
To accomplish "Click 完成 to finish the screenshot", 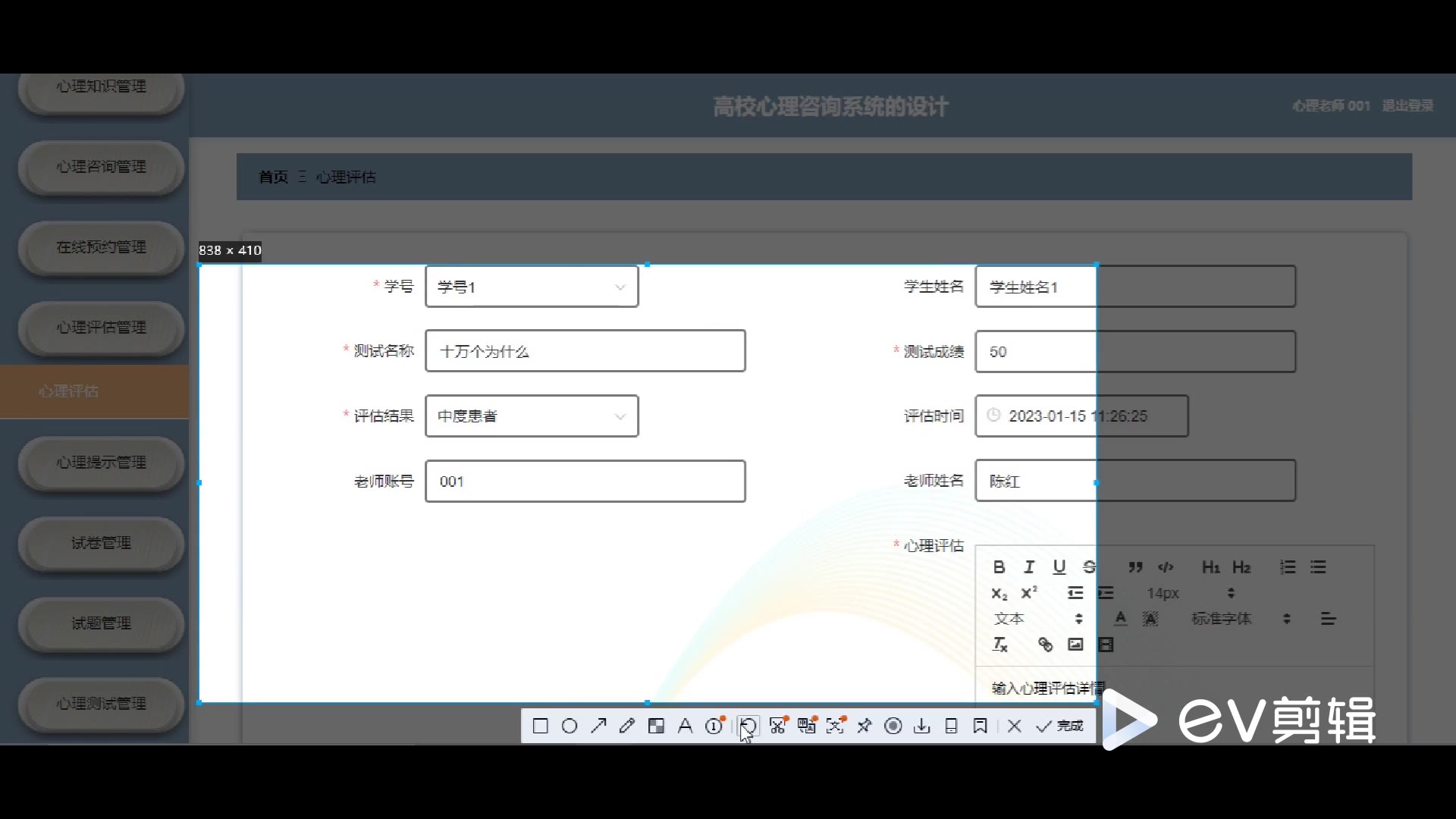I will (1061, 726).
